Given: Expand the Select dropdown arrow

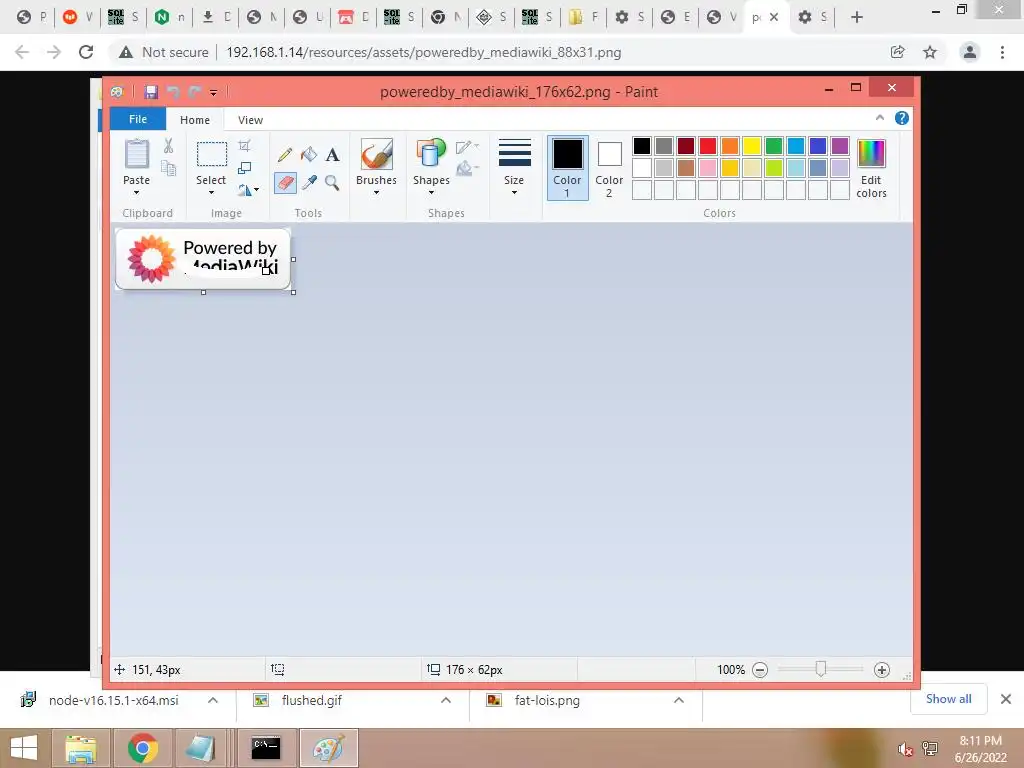Looking at the screenshot, I should 211,193.
